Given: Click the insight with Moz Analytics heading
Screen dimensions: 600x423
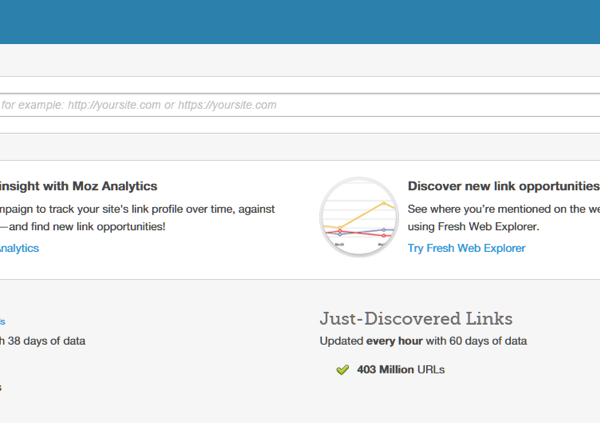Looking at the screenshot, I should click(79, 186).
